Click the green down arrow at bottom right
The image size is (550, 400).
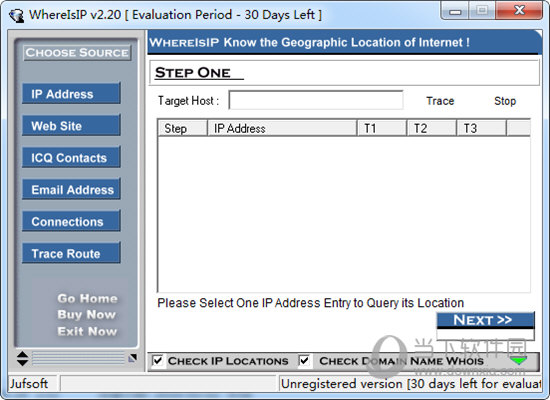coord(518,360)
